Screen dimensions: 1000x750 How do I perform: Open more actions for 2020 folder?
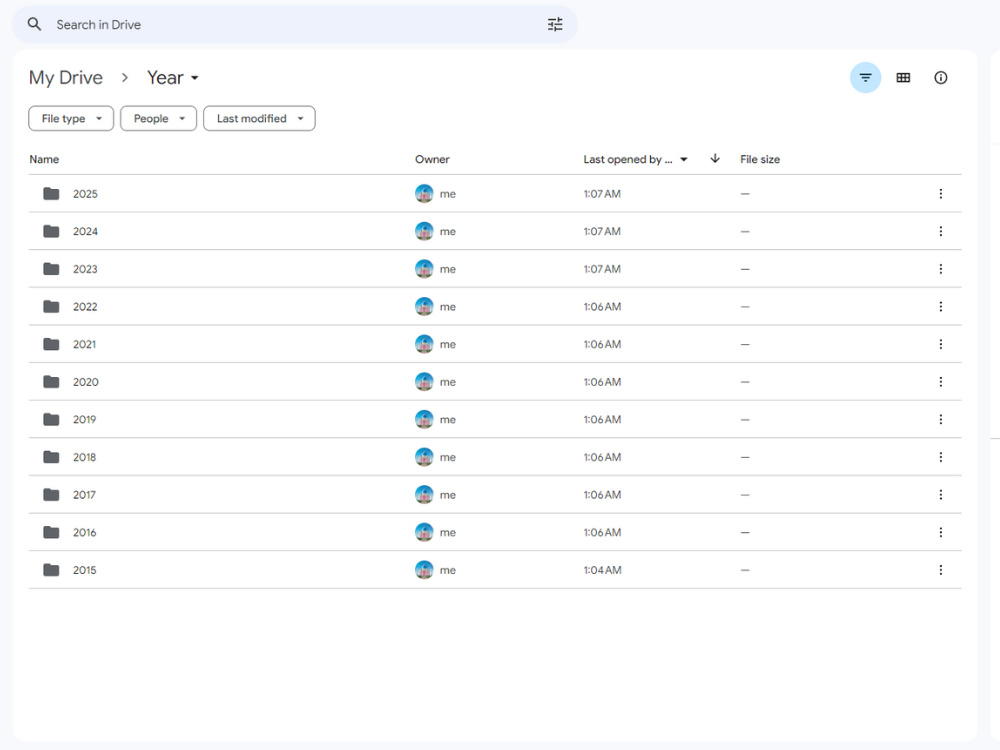pyautogui.click(x=940, y=382)
